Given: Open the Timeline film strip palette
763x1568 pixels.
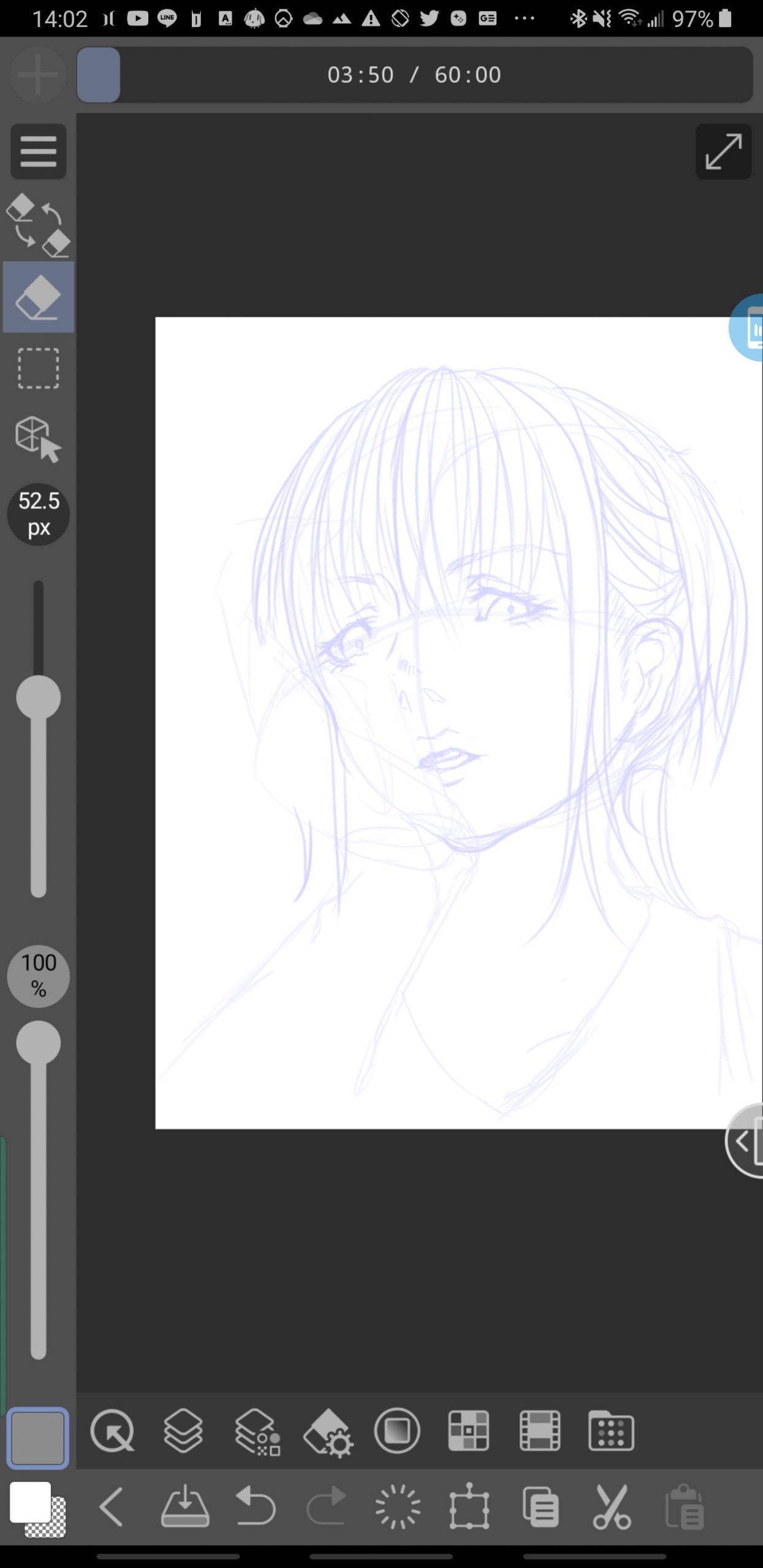Looking at the screenshot, I should tap(540, 1431).
